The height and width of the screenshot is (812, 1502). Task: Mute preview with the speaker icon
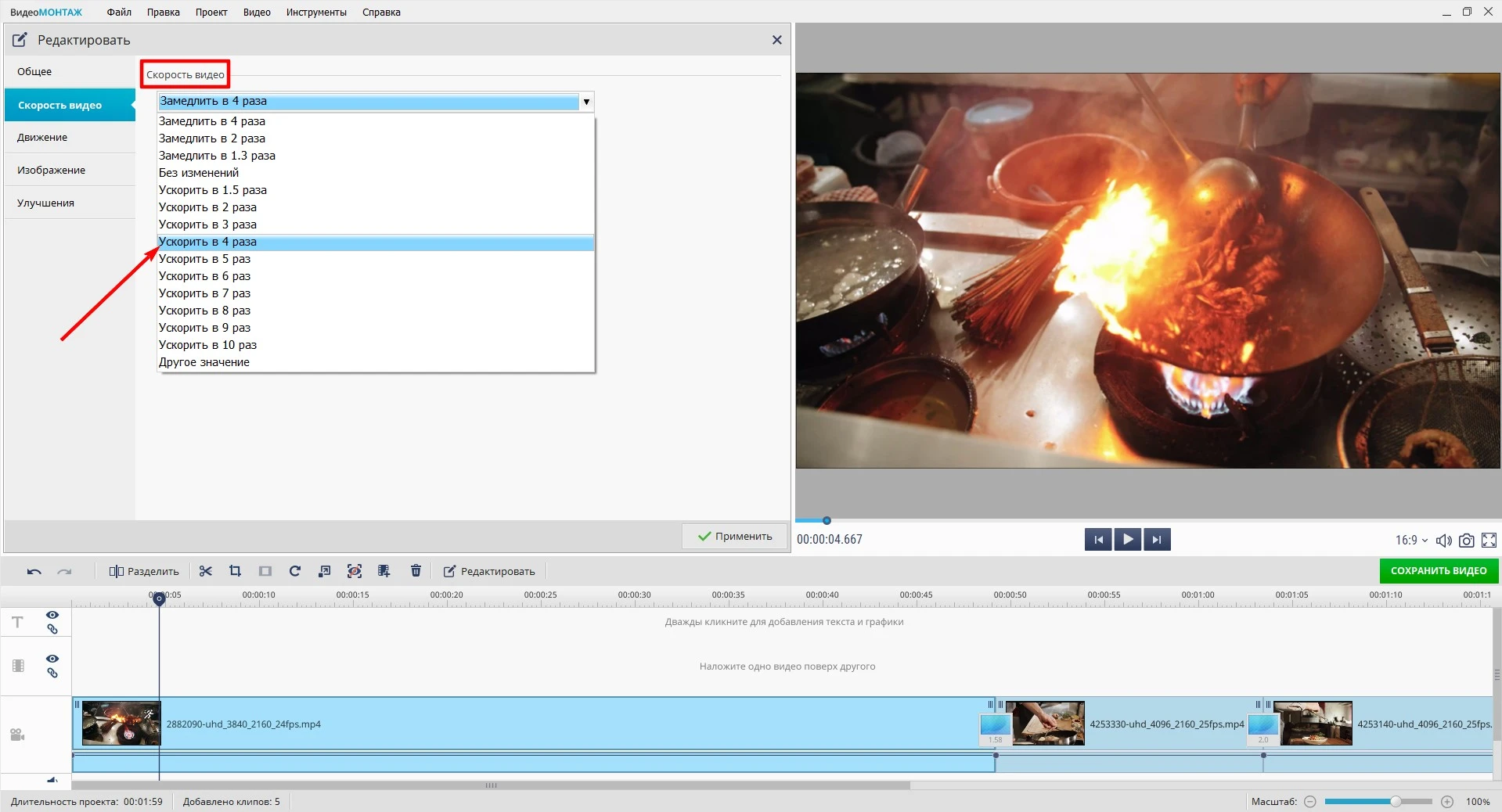click(x=1444, y=540)
